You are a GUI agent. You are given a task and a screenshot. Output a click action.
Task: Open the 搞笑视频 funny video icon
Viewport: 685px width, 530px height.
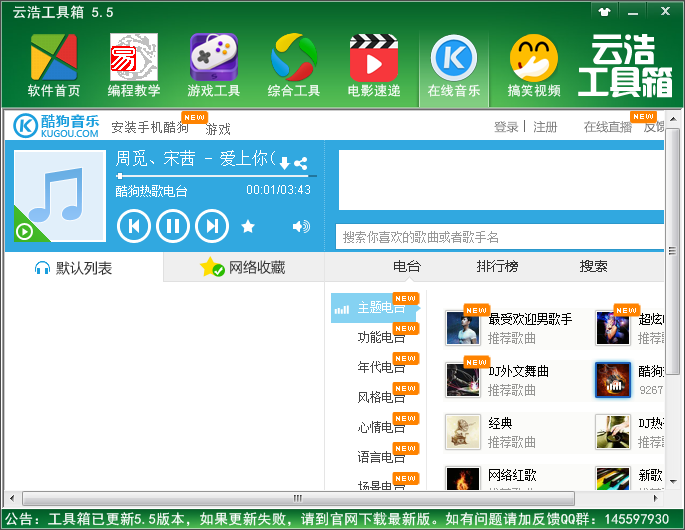(x=534, y=66)
